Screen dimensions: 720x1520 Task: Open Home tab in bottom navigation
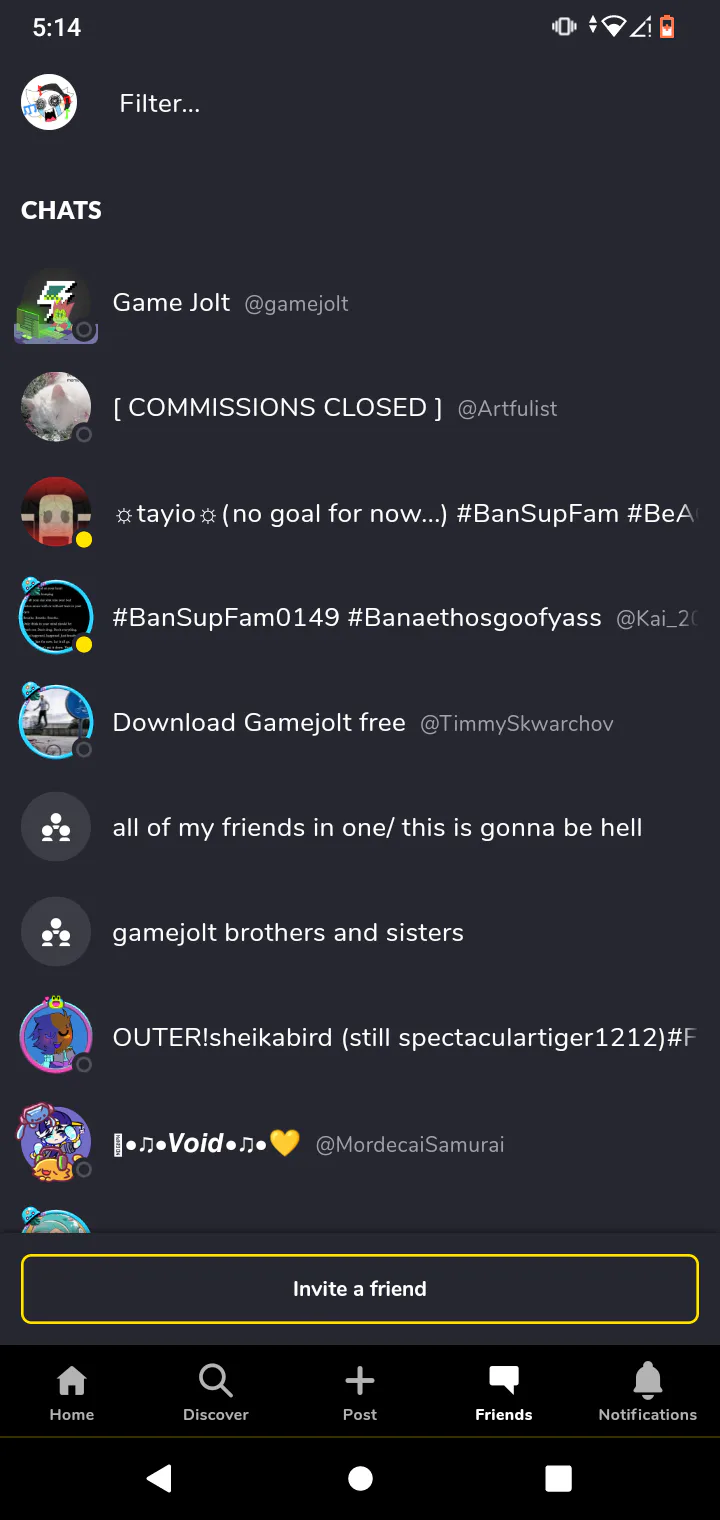[72, 1392]
